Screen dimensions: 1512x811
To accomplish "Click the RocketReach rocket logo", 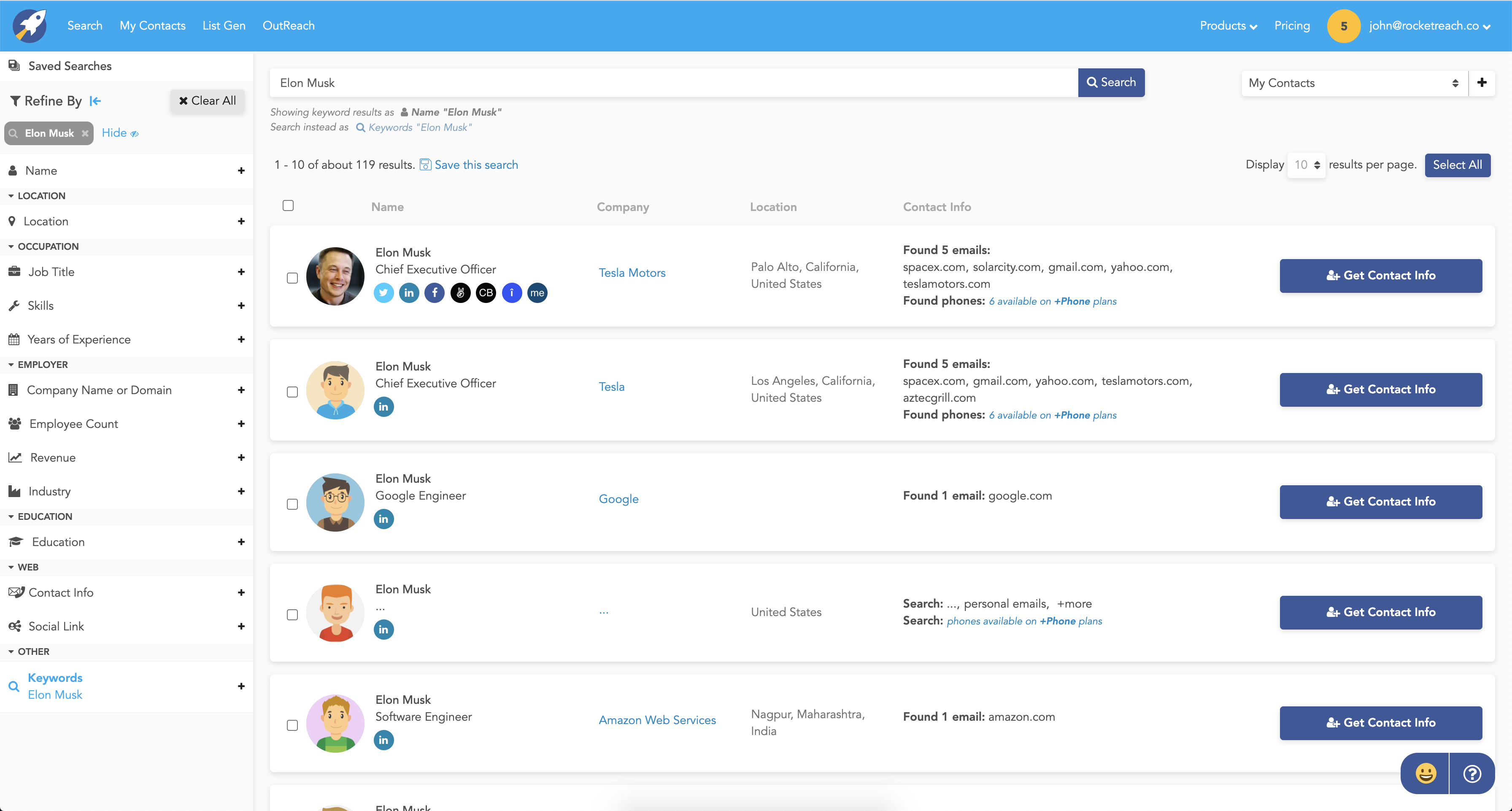I will click(x=29, y=25).
